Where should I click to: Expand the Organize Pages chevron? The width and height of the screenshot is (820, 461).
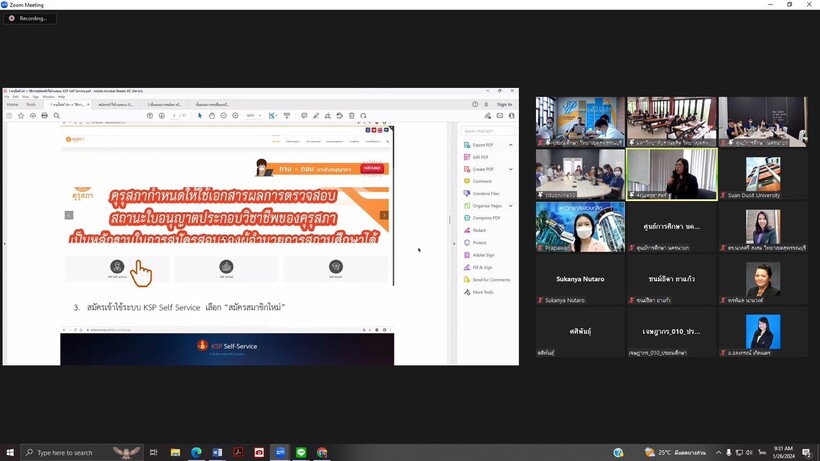point(511,206)
